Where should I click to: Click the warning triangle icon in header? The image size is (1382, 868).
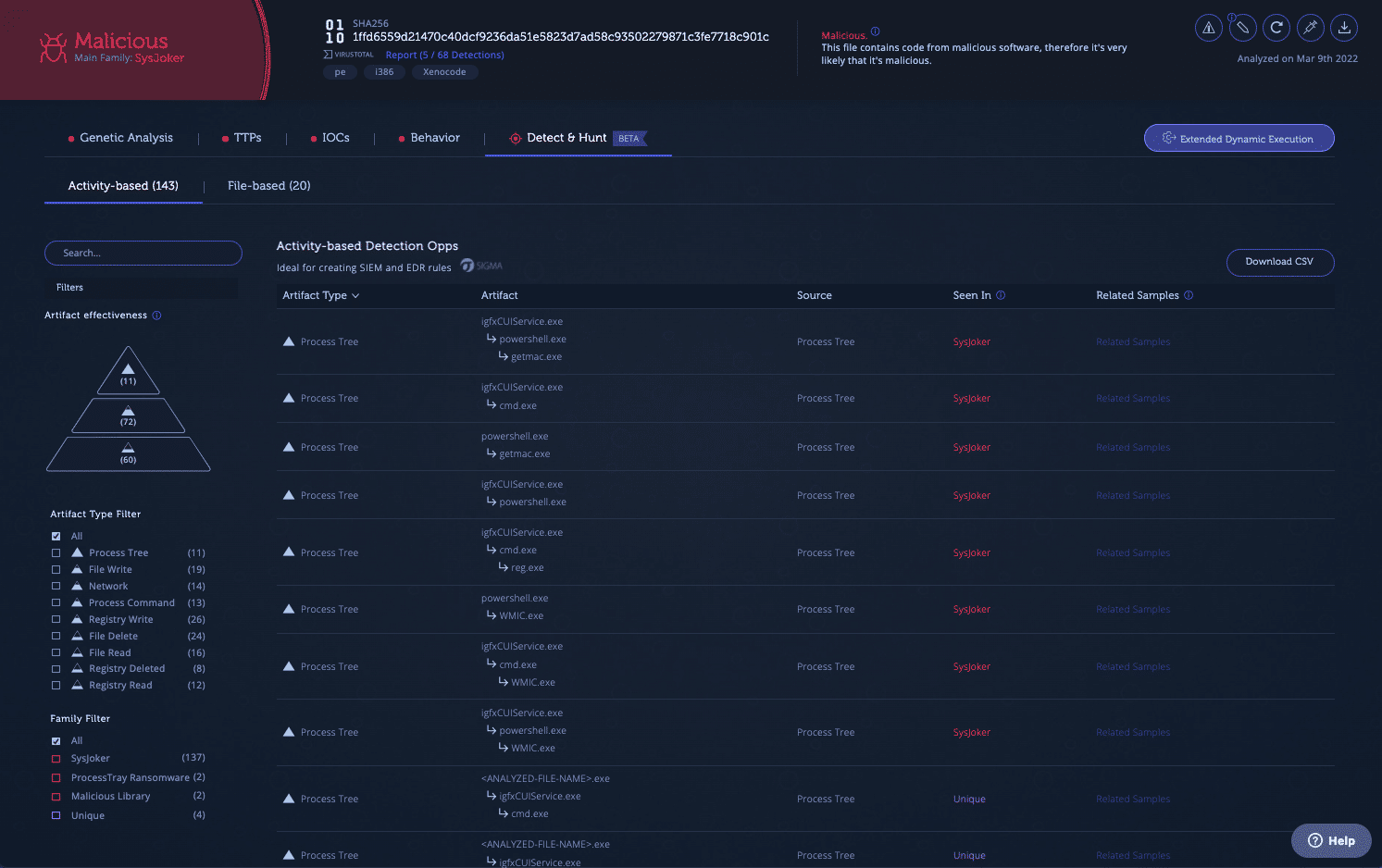tap(1208, 28)
